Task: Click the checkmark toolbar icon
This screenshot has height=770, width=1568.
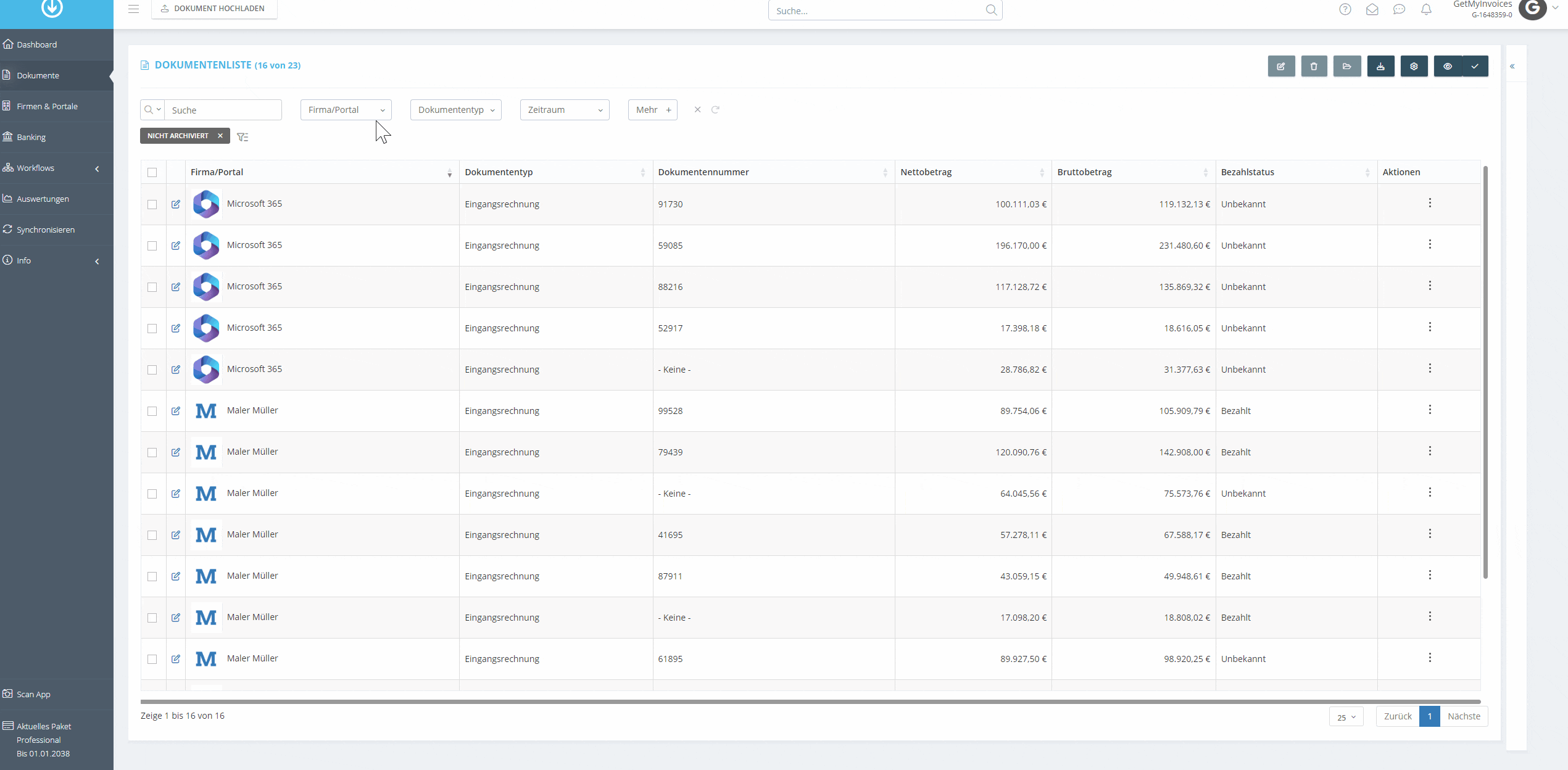Action: point(1475,66)
